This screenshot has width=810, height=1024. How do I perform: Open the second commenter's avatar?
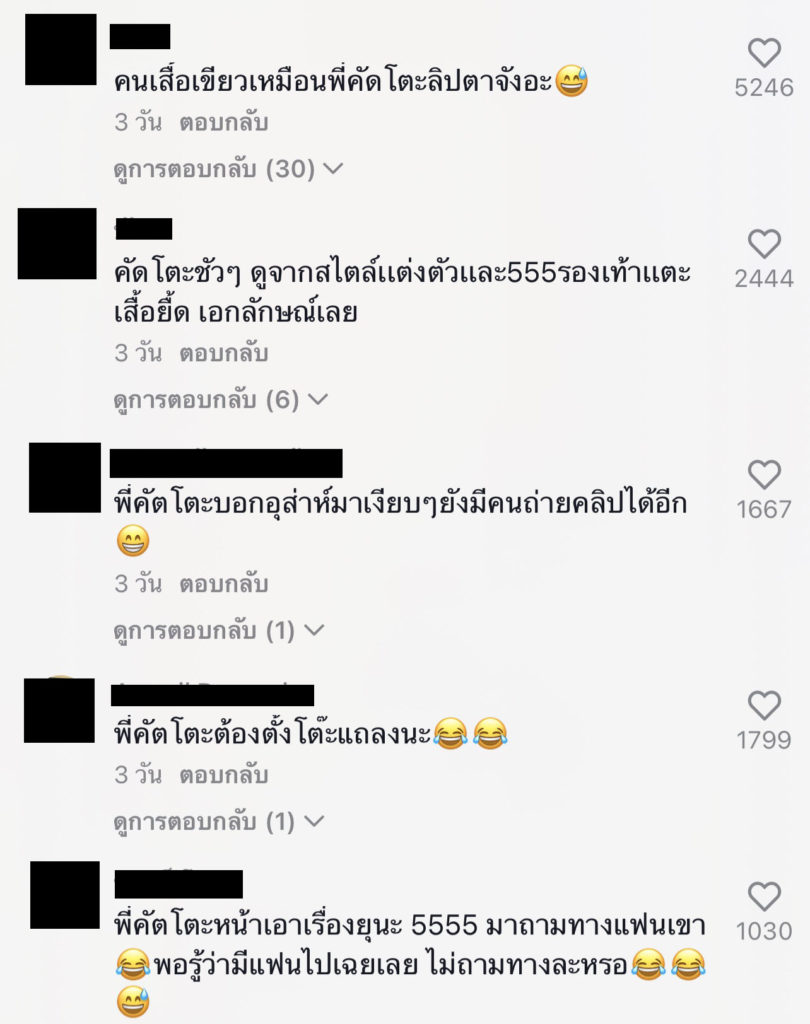point(57,244)
